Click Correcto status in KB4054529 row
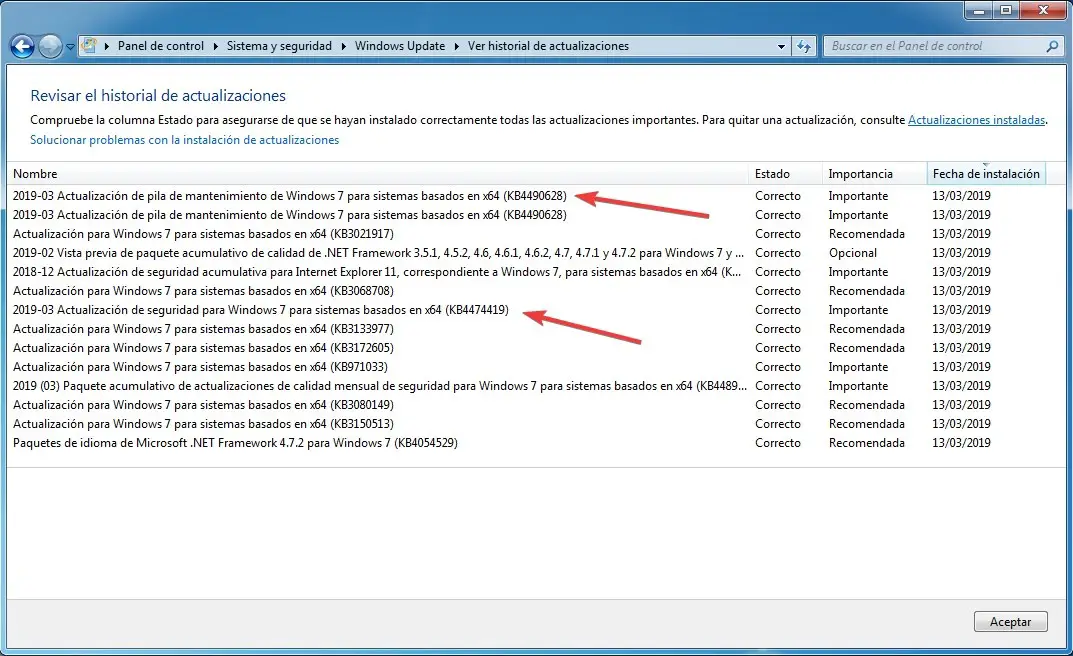 click(778, 443)
